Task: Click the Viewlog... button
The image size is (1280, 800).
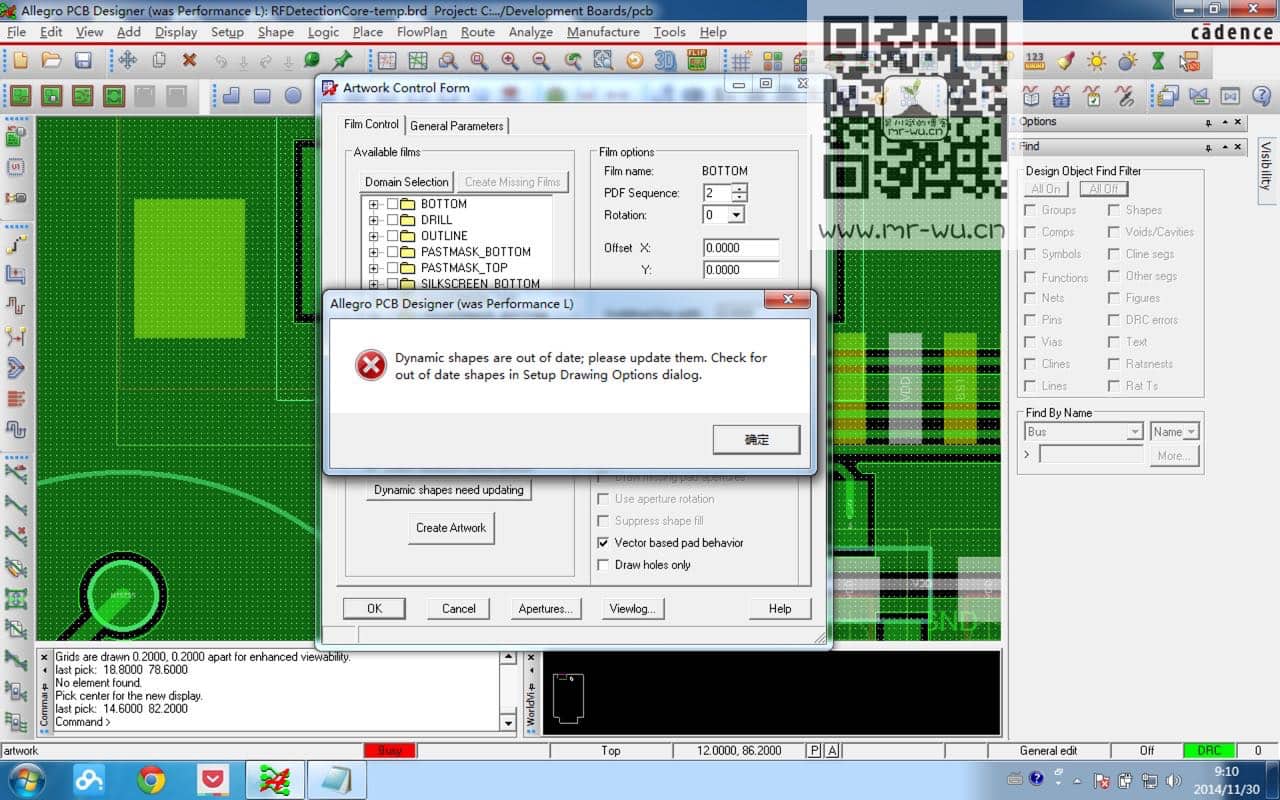Action: (632, 608)
